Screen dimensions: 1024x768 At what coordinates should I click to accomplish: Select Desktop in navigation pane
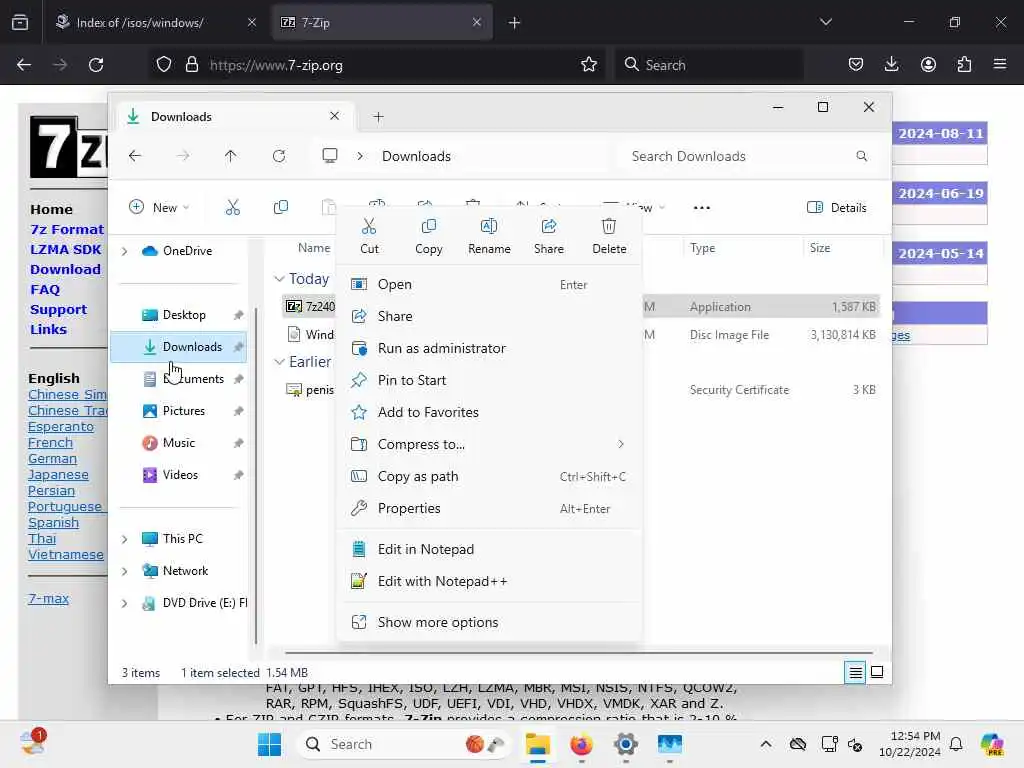[x=179, y=315]
